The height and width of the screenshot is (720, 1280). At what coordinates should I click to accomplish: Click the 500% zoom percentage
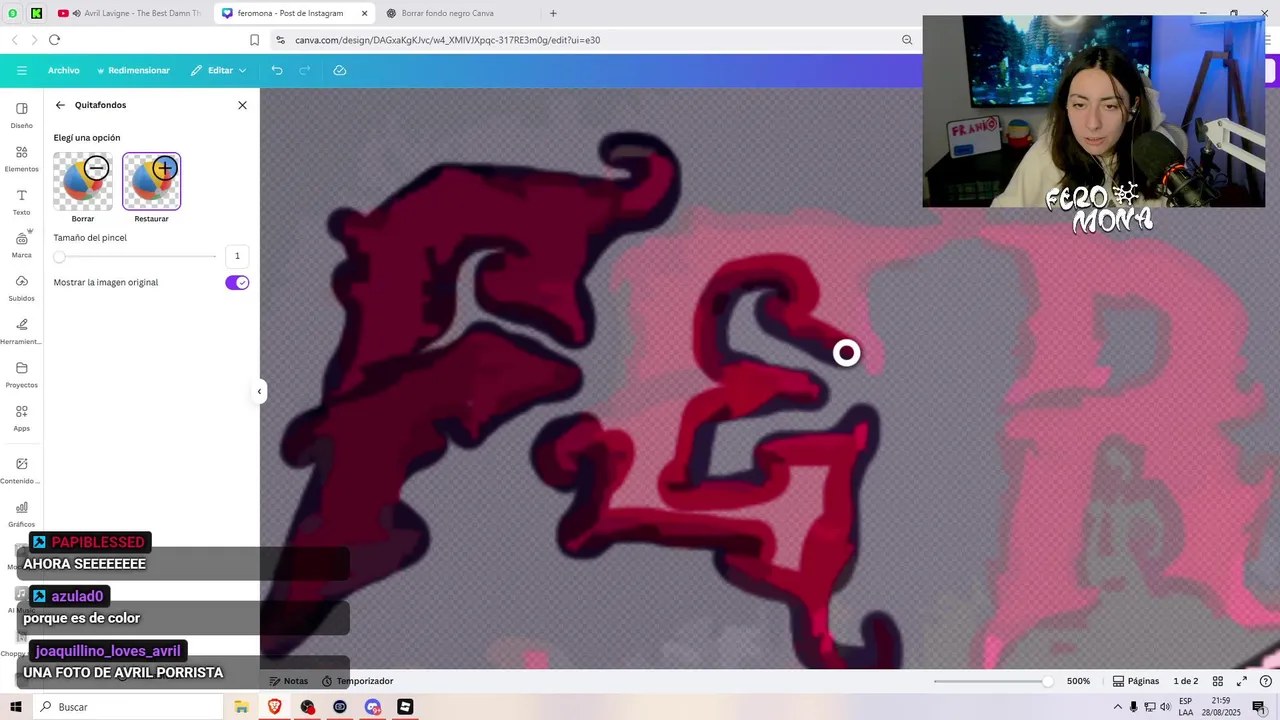pyautogui.click(x=1078, y=681)
